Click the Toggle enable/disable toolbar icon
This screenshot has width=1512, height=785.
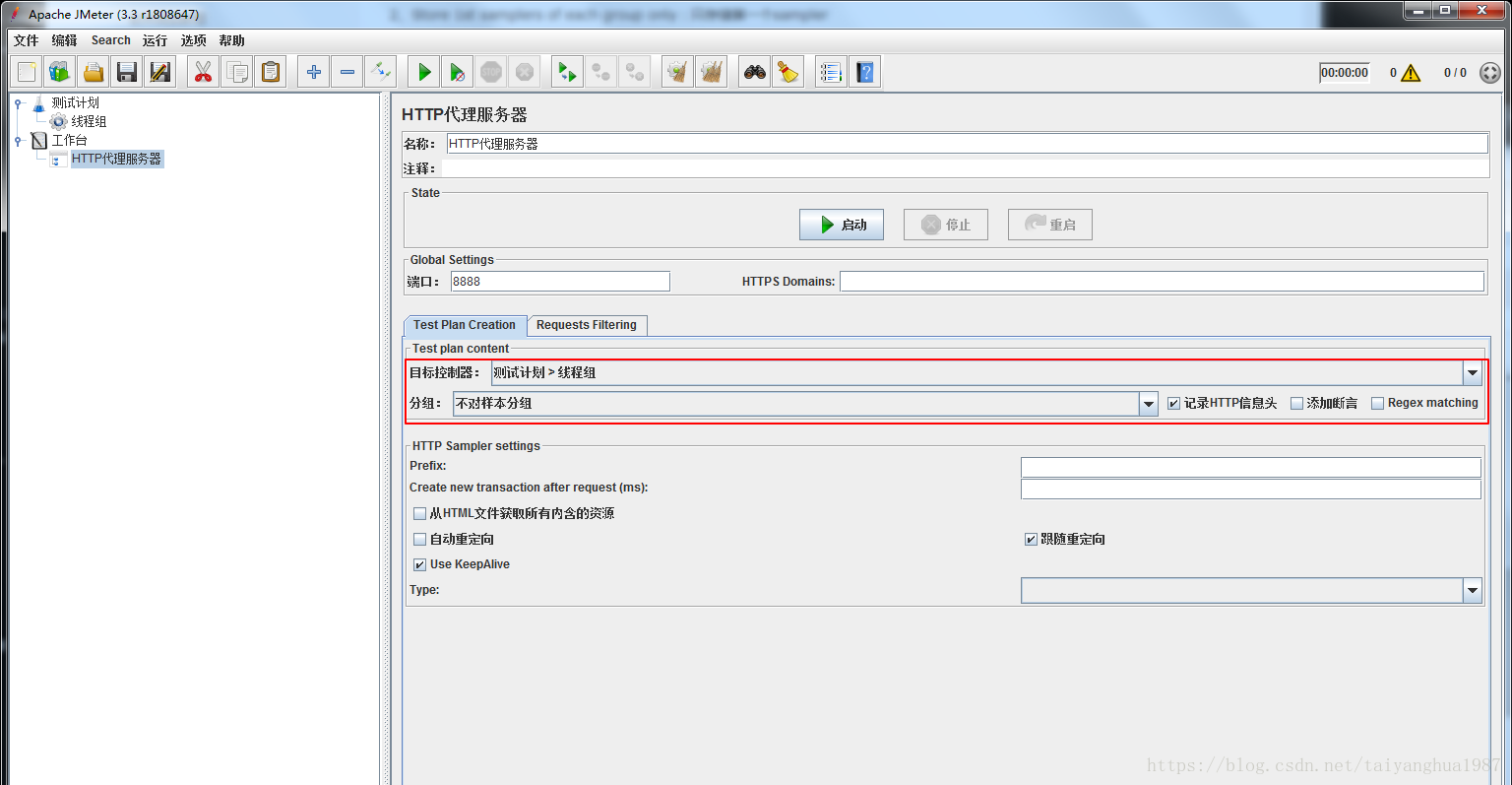381,72
